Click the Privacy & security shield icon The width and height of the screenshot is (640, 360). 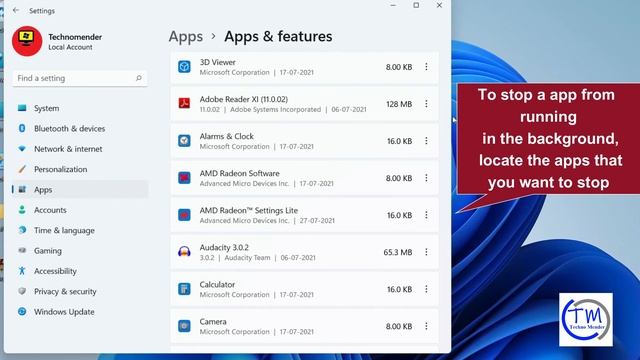(22, 291)
